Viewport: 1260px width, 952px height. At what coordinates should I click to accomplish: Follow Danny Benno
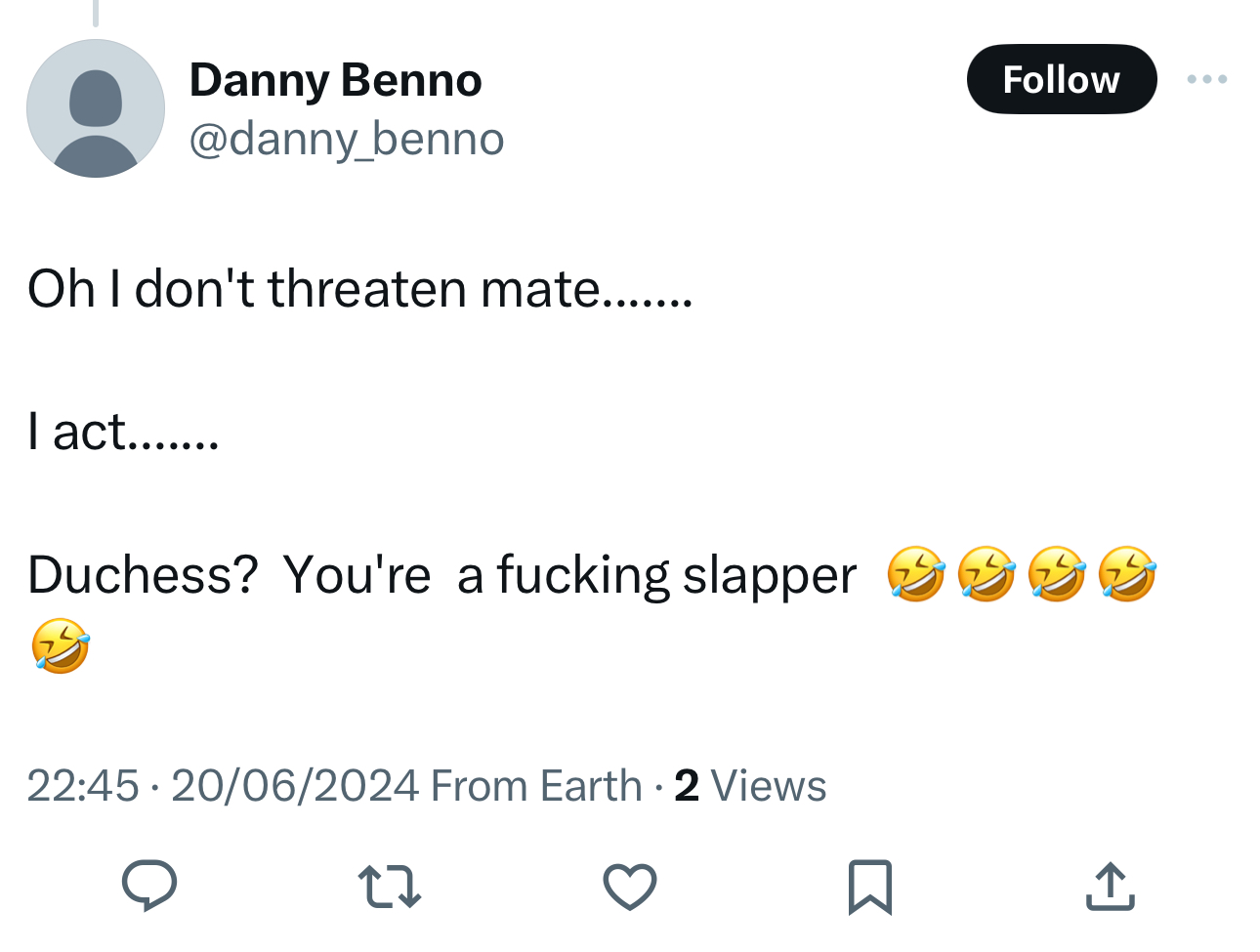pos(1061,79)
